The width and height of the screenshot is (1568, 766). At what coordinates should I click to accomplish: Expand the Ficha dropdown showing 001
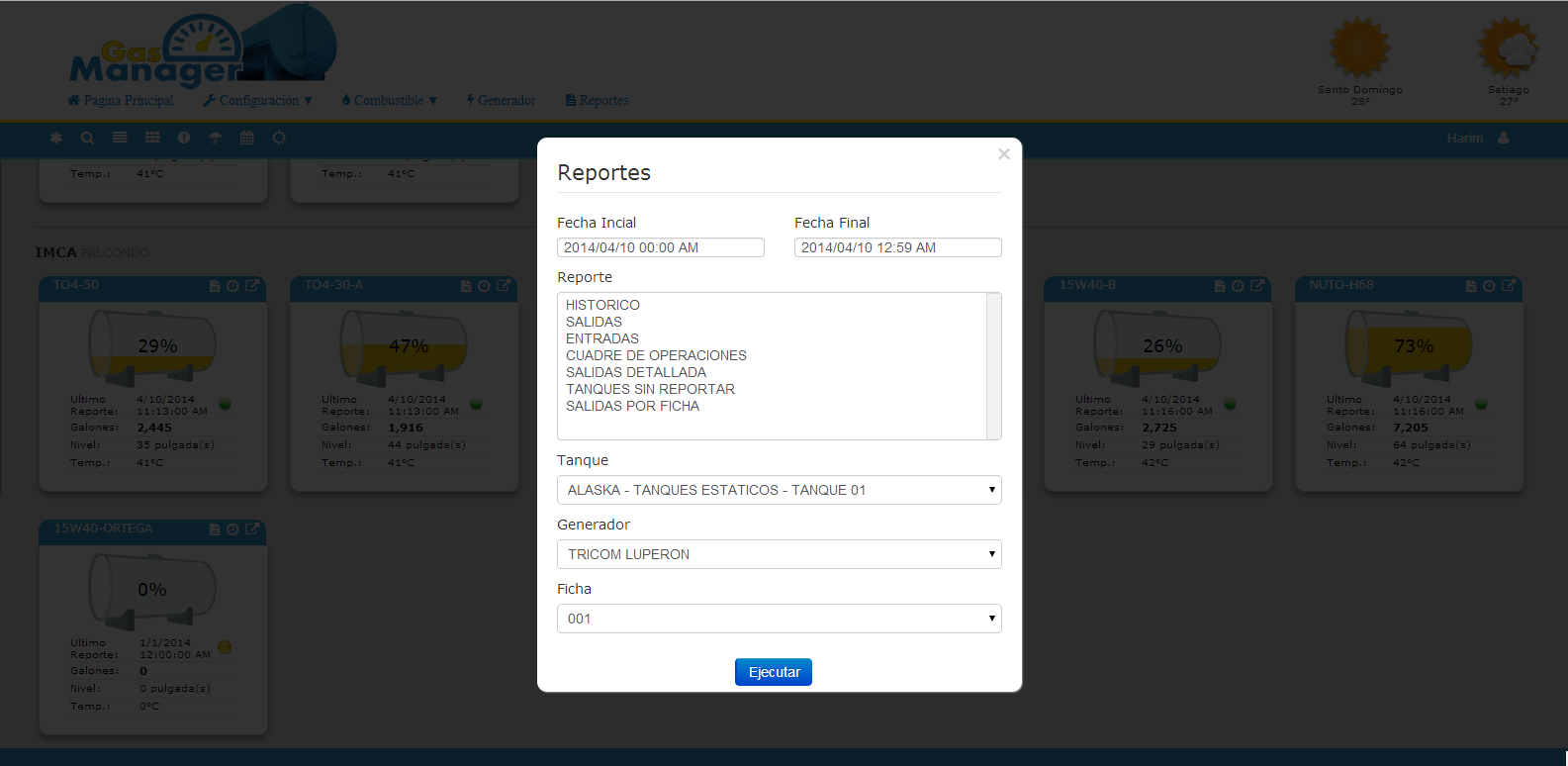coord(779,619)
